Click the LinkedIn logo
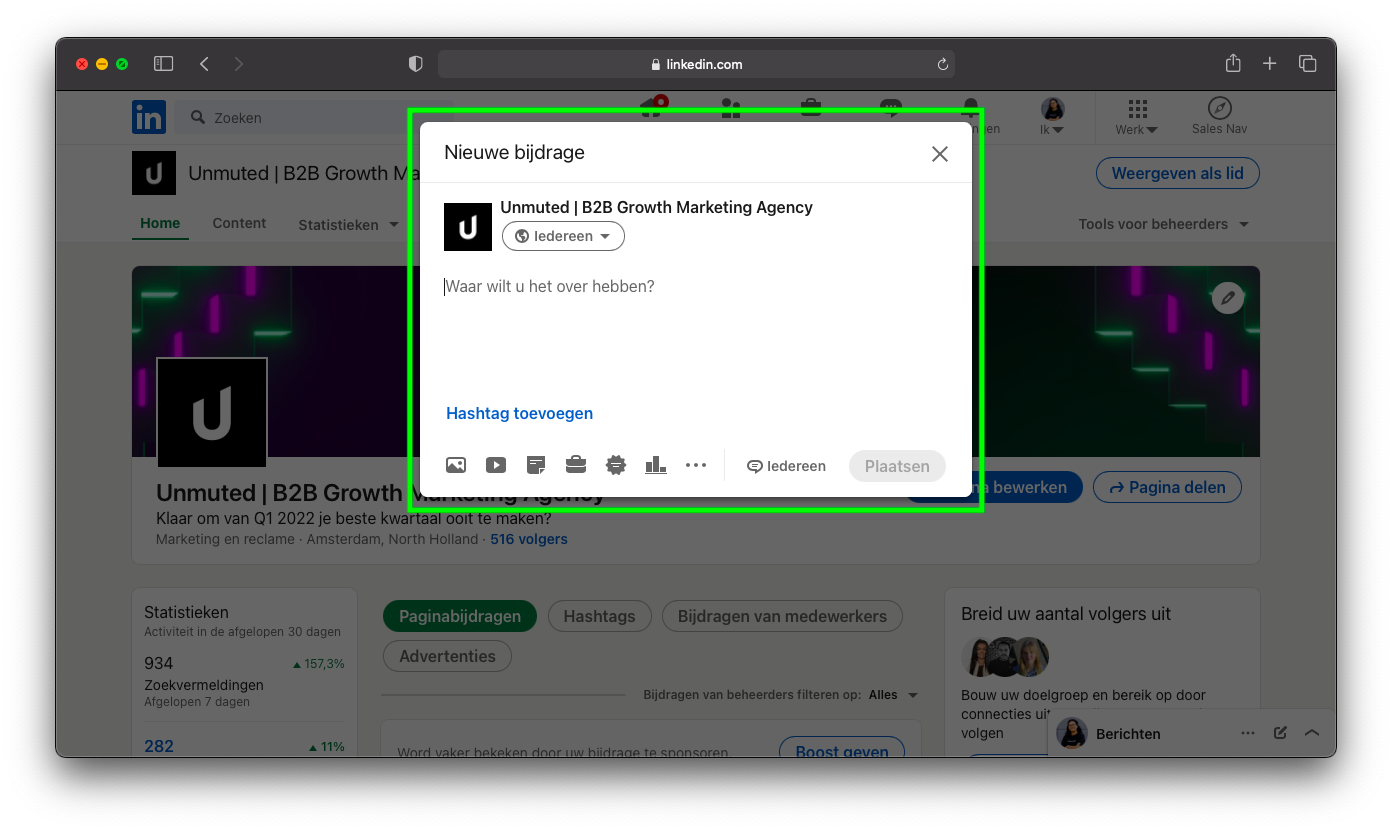The height and width of the screenshot is (831, 1392). click(x=149, y=117)
